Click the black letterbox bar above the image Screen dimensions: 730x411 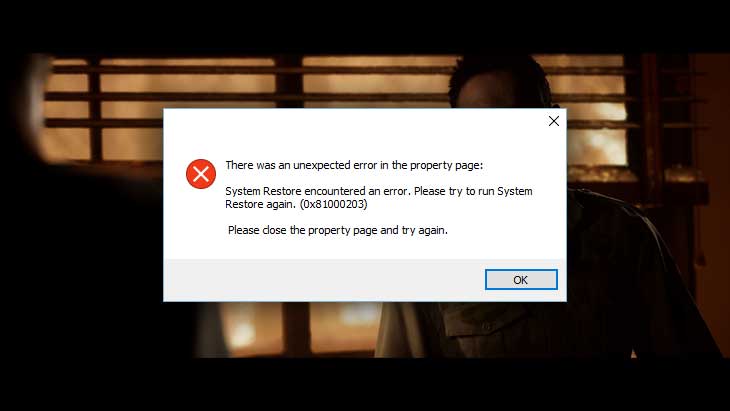point(365,26)
